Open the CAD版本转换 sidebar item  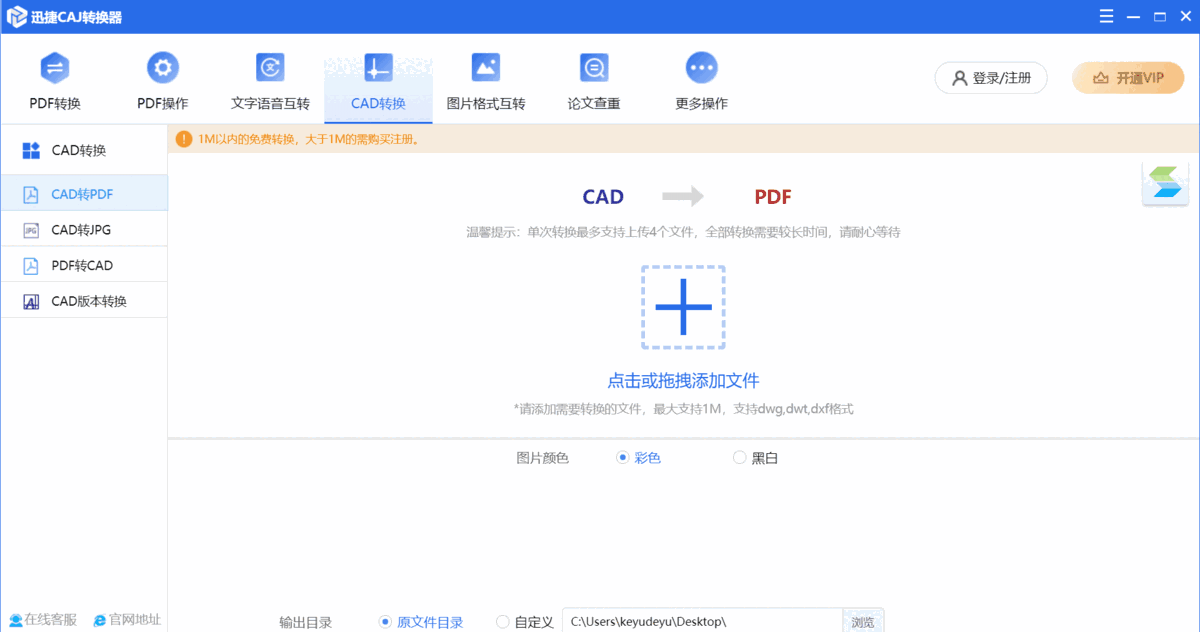pyautogui.click(x=84, y=299)
